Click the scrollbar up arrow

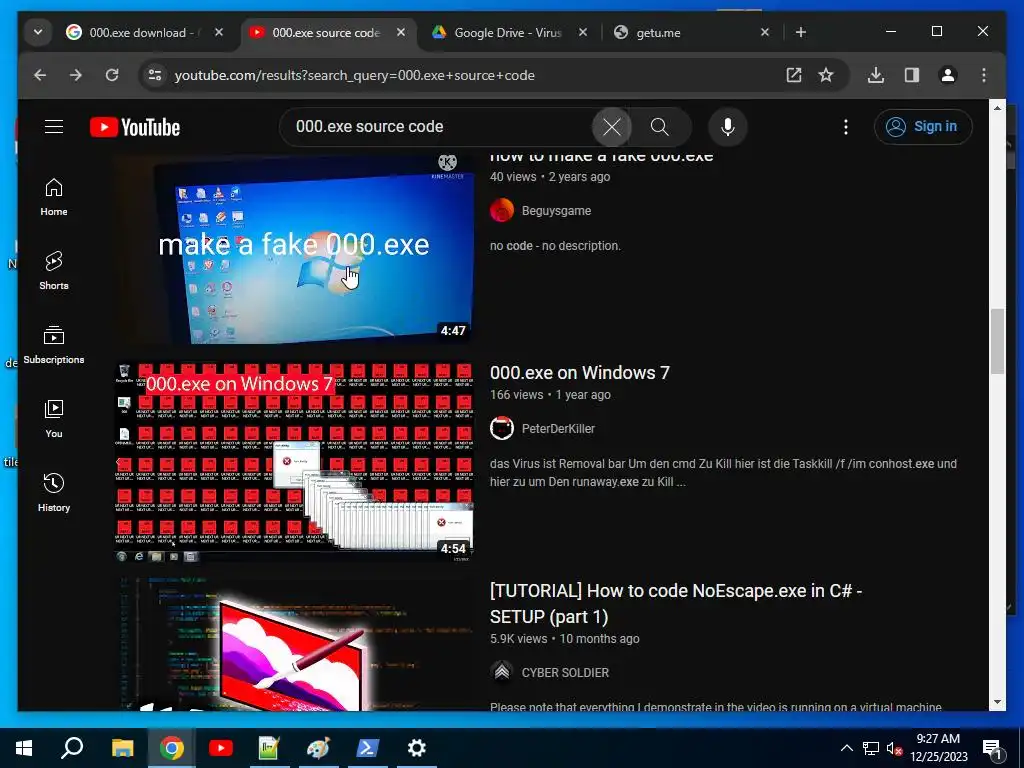pos(997,107)
